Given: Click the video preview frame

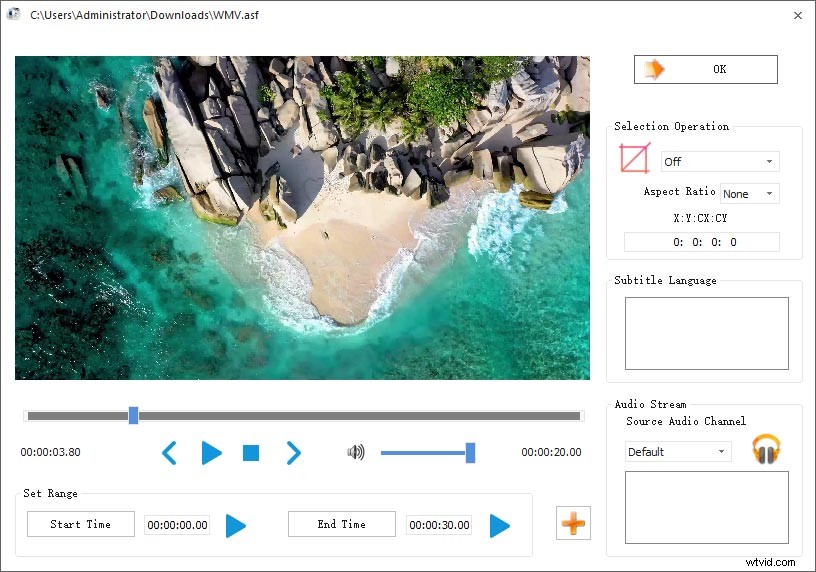Looking at the screenshot, I should 302,218.
